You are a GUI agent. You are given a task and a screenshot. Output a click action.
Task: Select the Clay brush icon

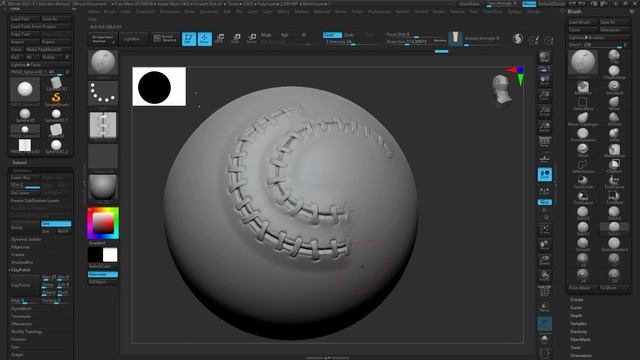(614, 56)
